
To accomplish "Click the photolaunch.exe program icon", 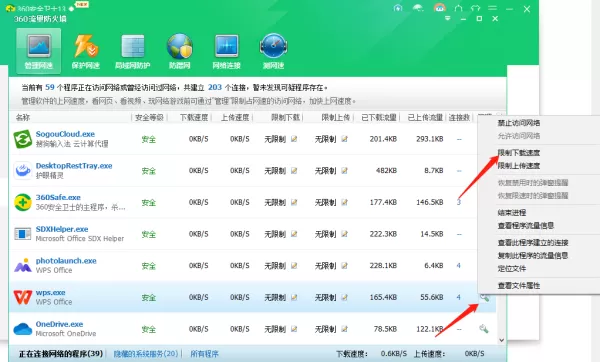I will coord(23,266).
